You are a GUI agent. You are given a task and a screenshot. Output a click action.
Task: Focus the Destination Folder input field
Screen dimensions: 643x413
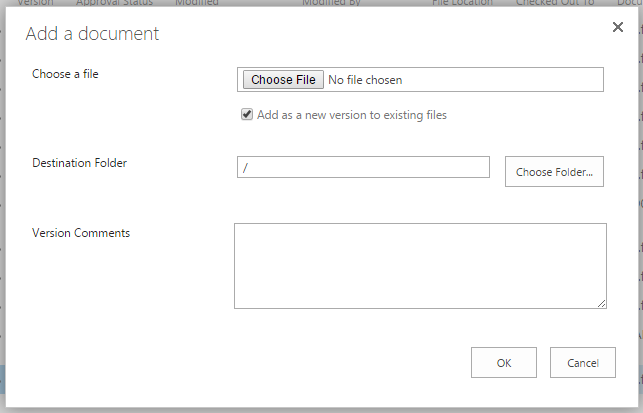tap(363, 167)
